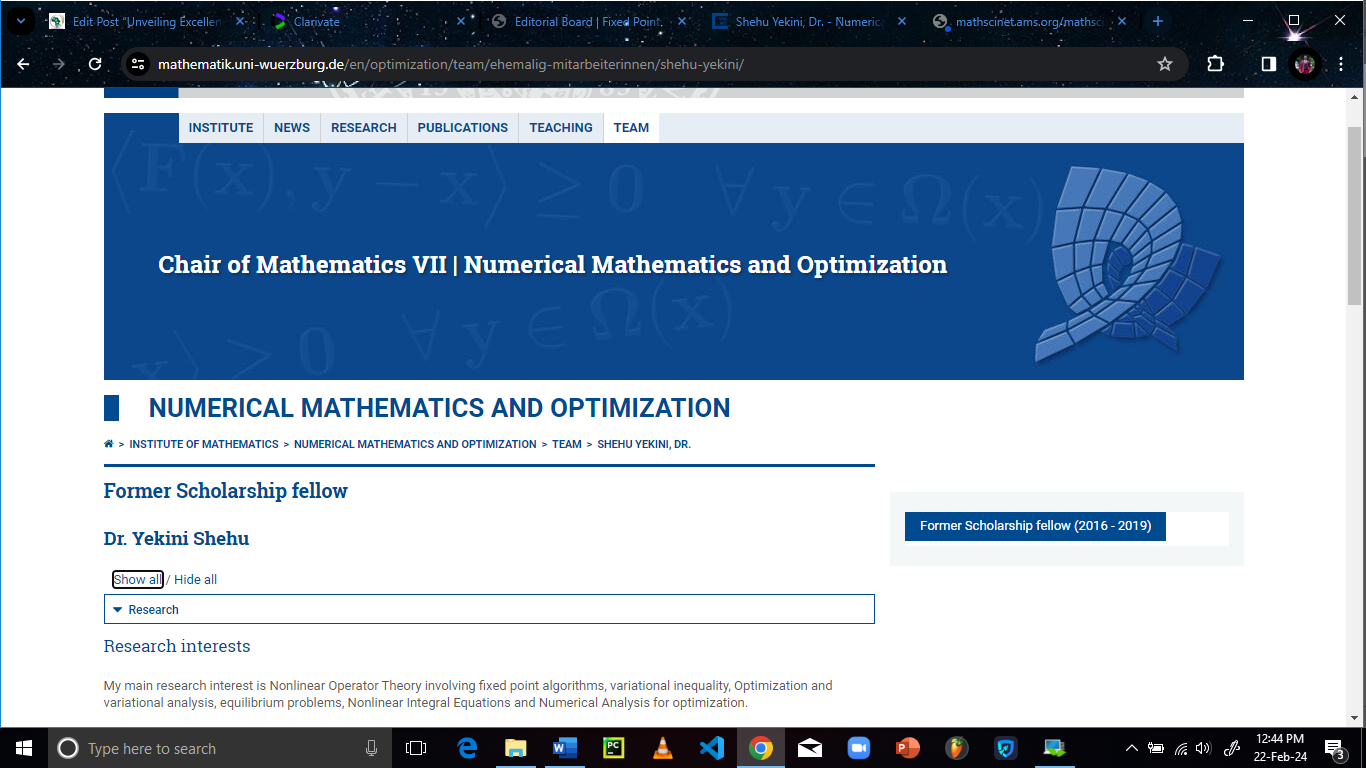
Task: Show hidden system tray icons
Action: (1132, 748)
